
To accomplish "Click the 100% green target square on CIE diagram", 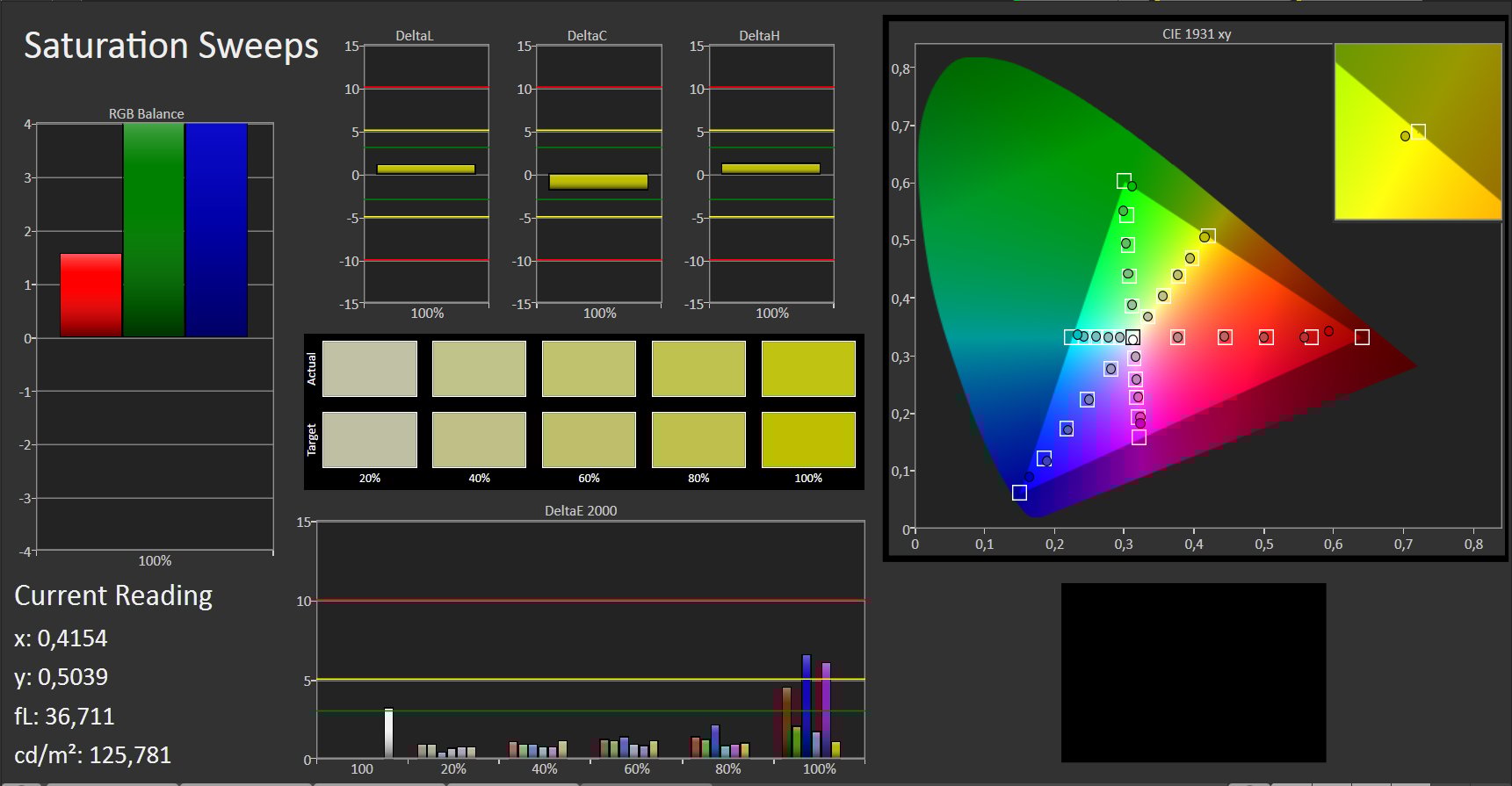I will point(1124,181).
